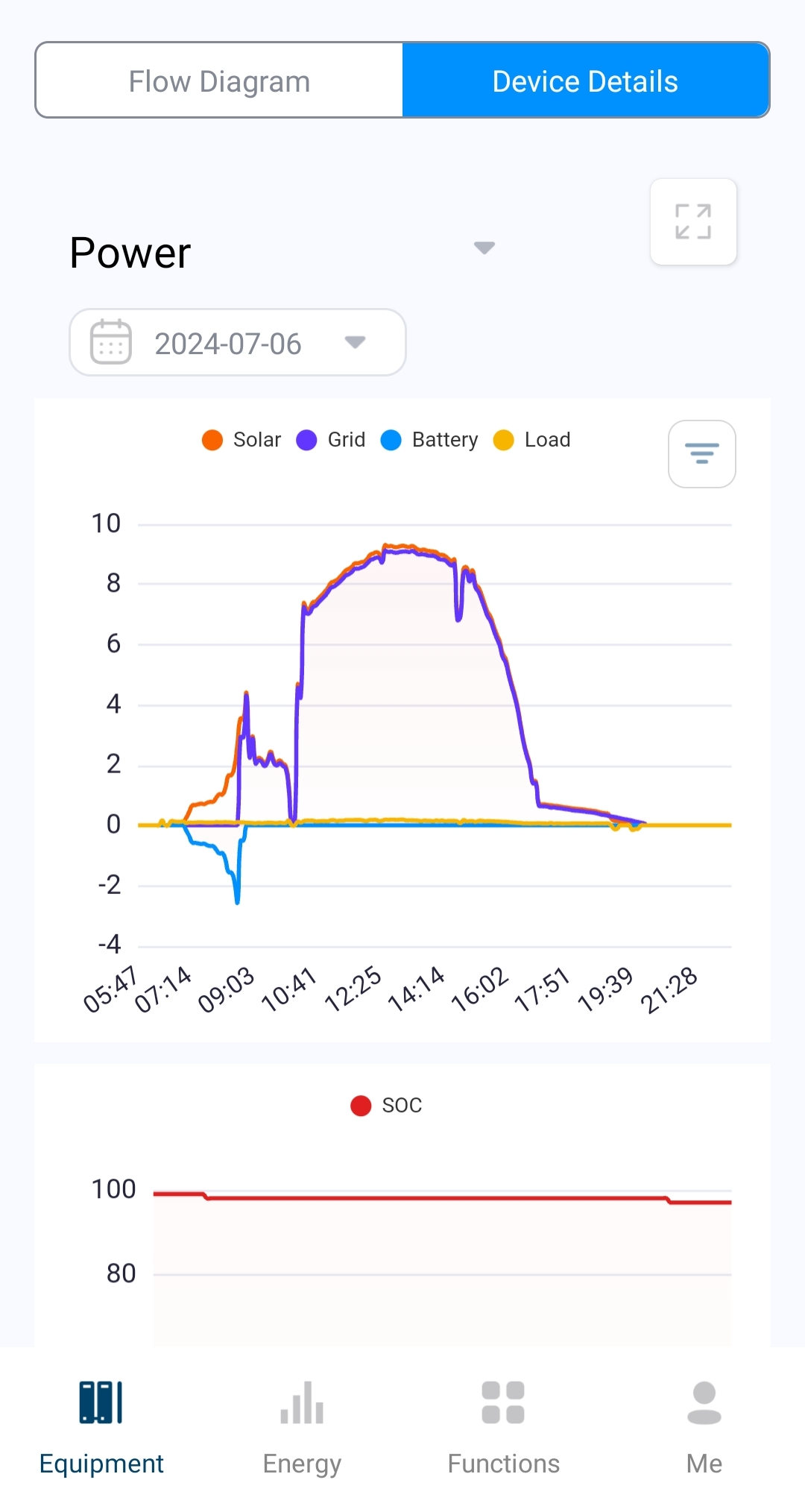Tap the calendar icon in date field
Image resolution: width=805 pixels, height=1512 pixels.
(x=111, y=342)
